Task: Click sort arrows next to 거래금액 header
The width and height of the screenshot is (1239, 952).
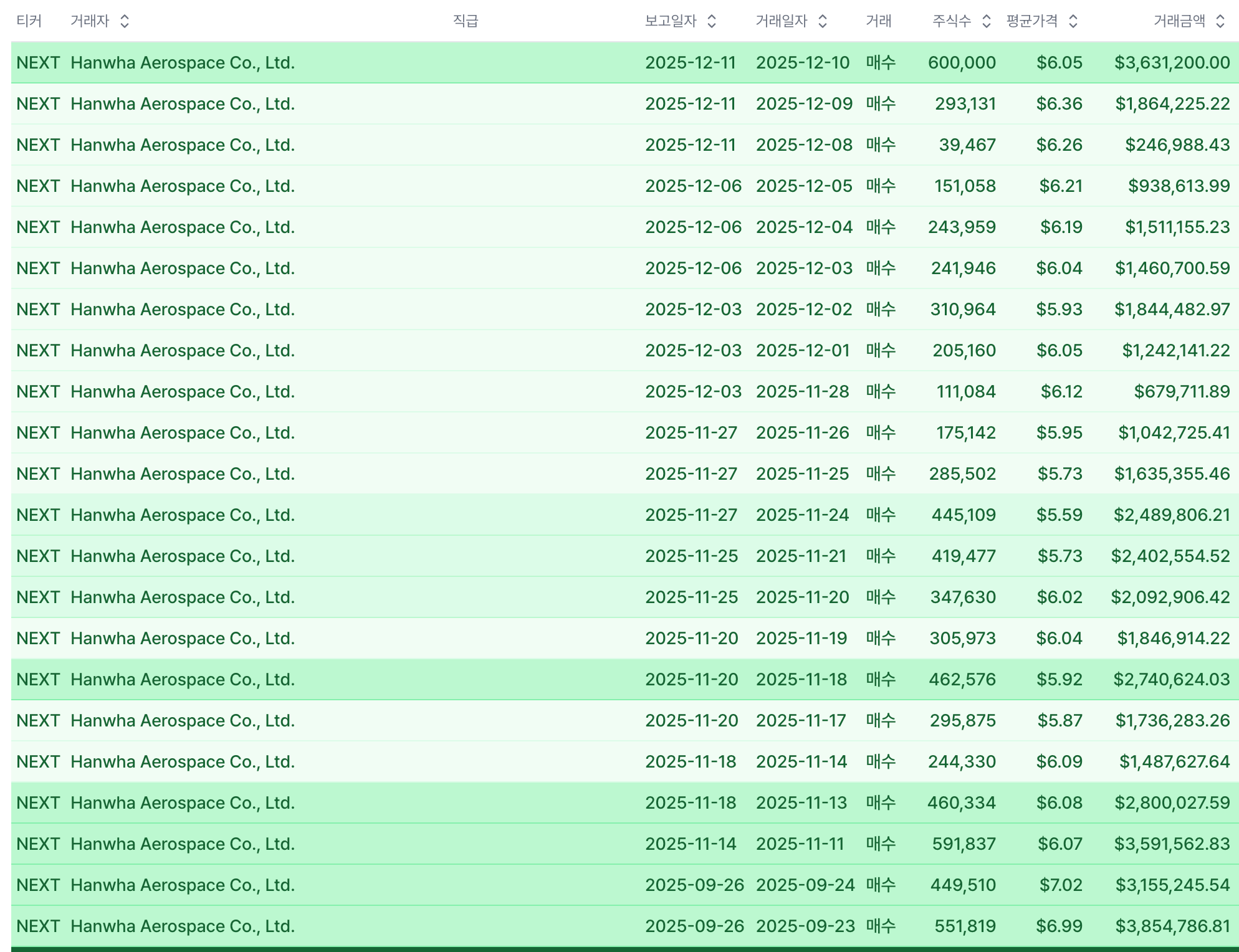Action: point(1220,21)
